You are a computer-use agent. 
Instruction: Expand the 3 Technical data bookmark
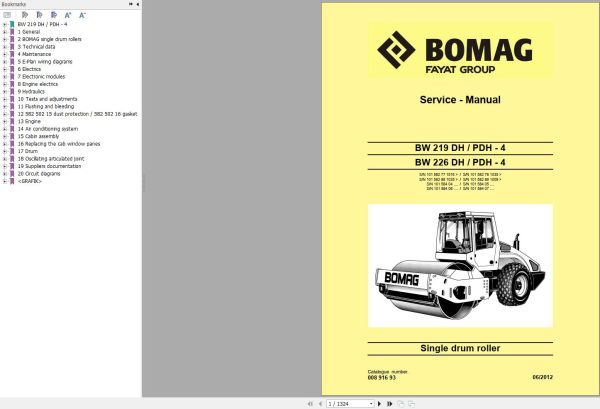(5, 47)
